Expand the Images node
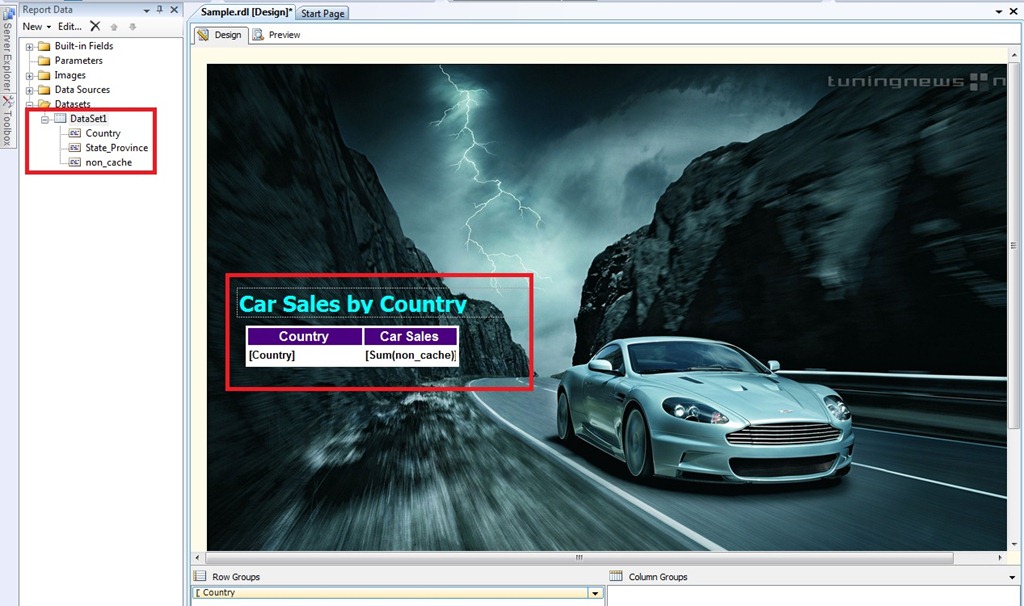Image resolution: width=1024 pixels, height=606 pixels. 29,76
